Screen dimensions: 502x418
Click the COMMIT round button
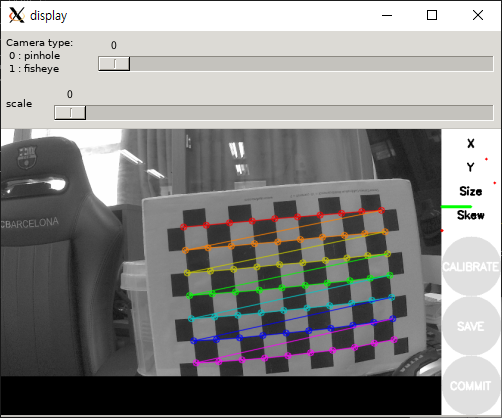click(471, 386)
